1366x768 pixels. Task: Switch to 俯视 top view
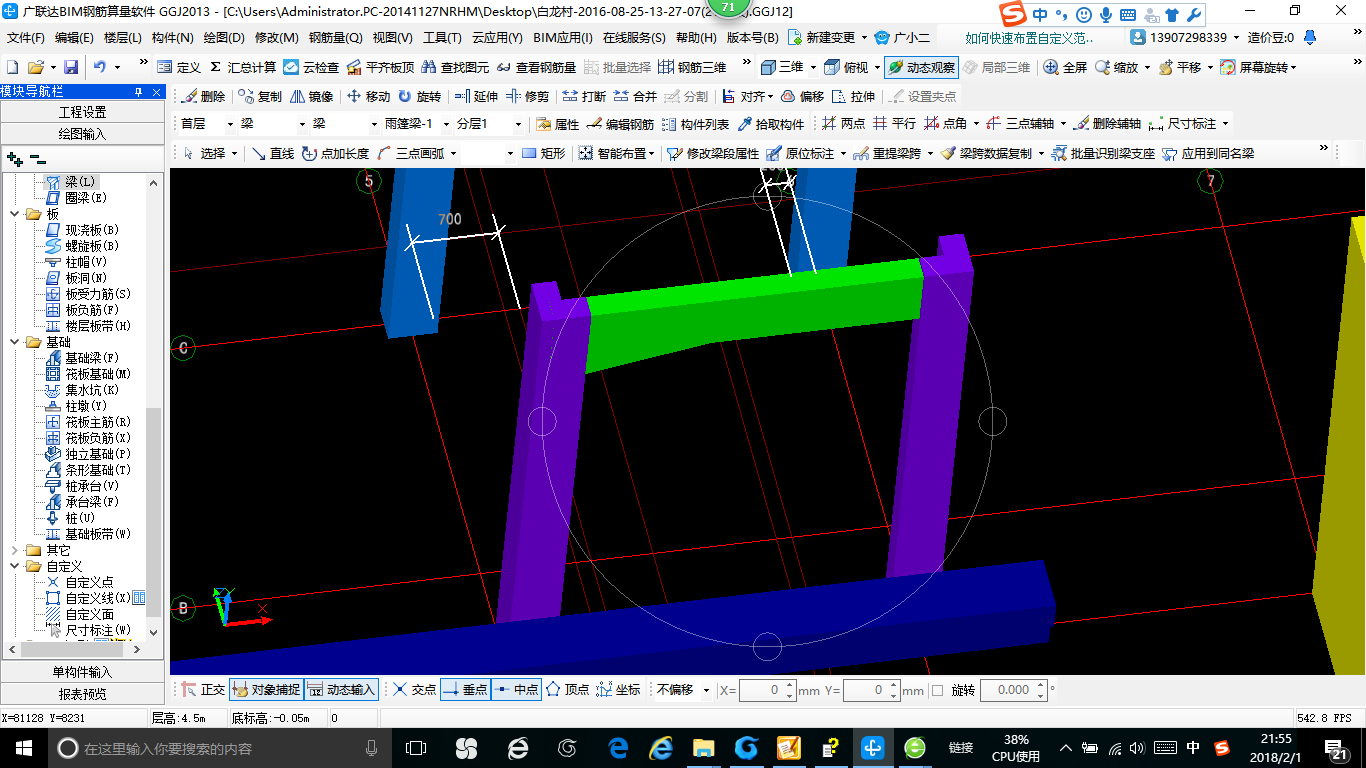[846, 67]
